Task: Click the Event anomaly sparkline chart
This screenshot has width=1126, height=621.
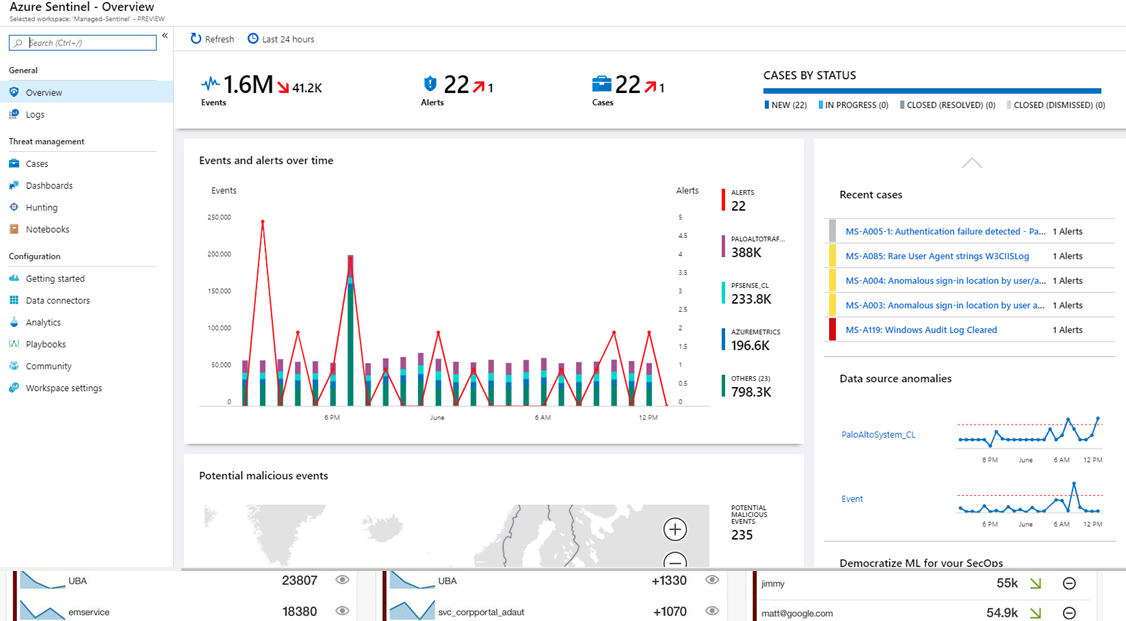Action: tap(1030, 498)
